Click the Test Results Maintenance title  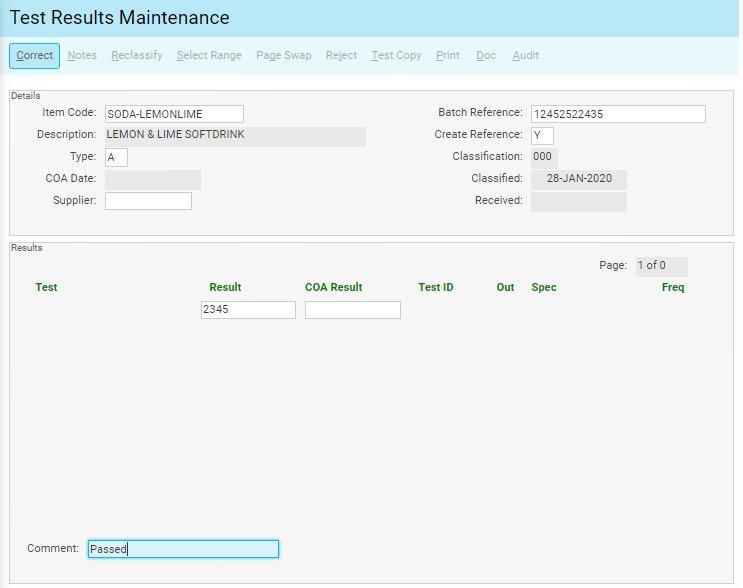point(119,18)
